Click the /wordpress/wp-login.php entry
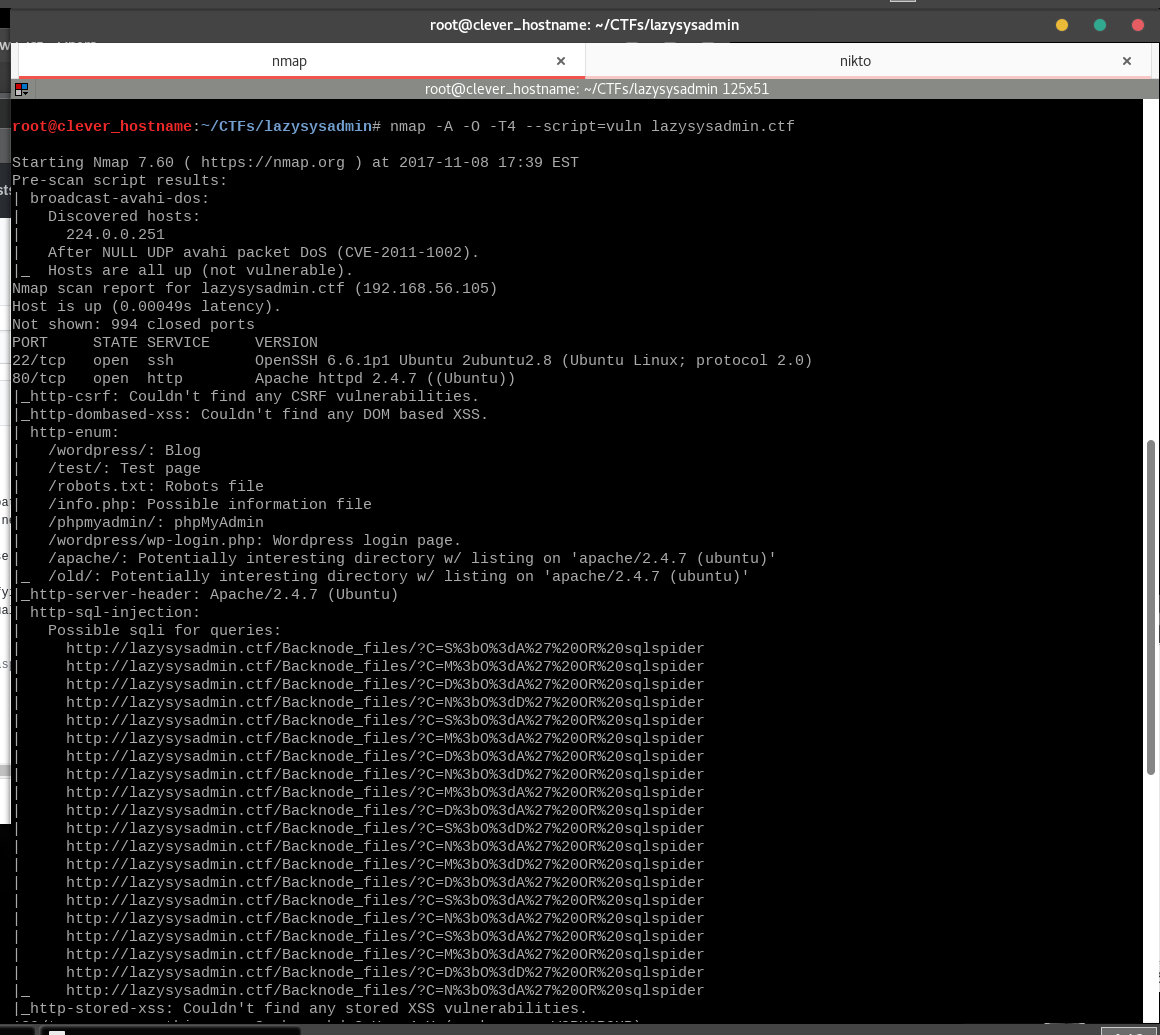The image size is (1160, 1035). tap(254, 541)
